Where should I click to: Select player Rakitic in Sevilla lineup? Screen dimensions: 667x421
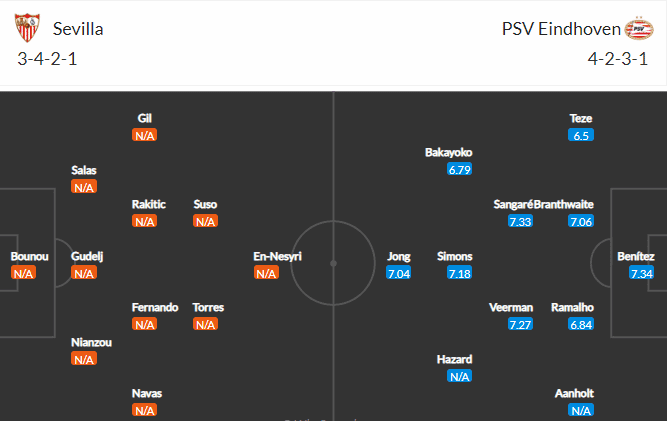pyautogui.click(x=148, y=204)
